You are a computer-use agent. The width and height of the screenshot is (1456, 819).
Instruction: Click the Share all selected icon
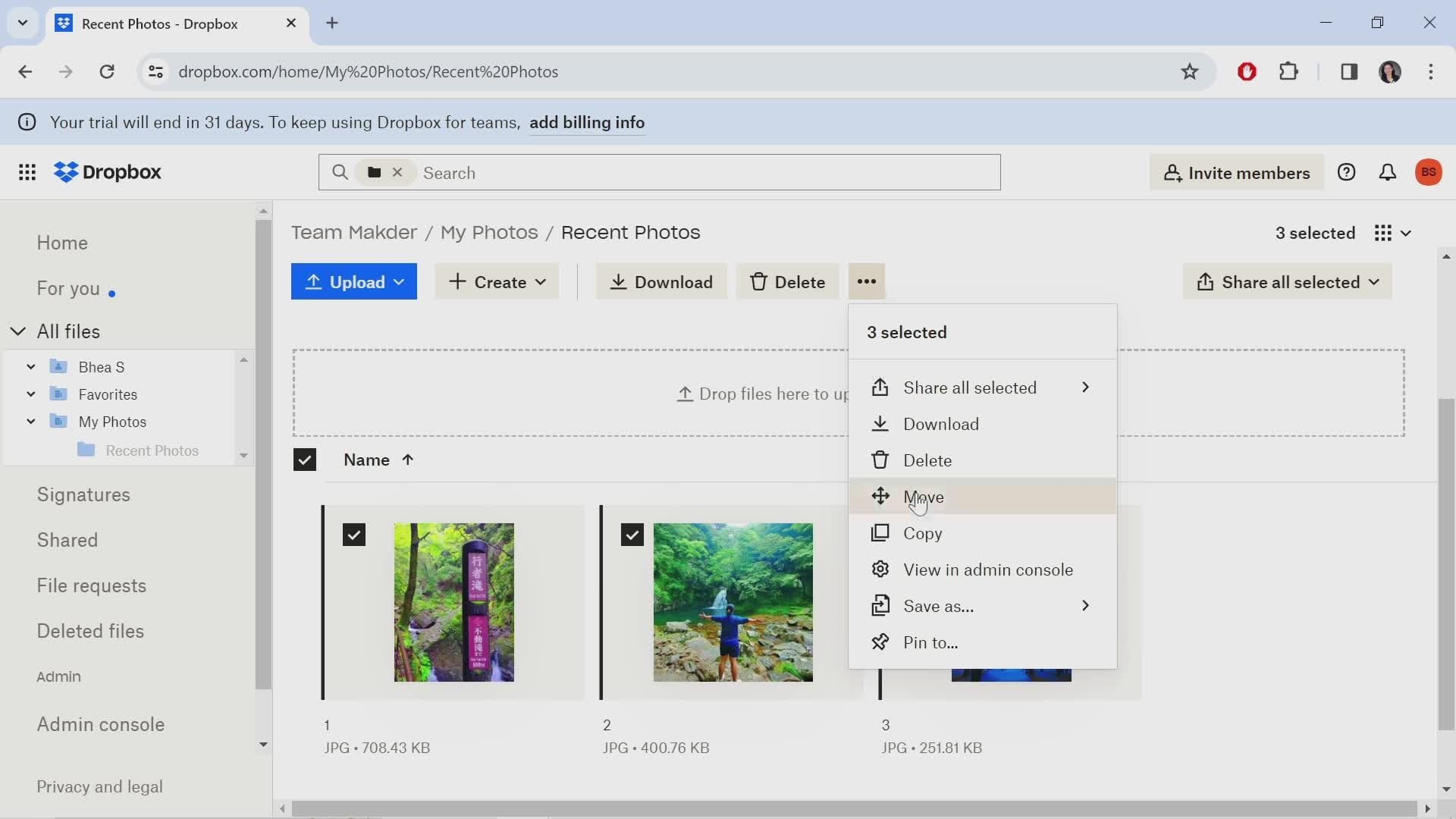pos(1204,282)
